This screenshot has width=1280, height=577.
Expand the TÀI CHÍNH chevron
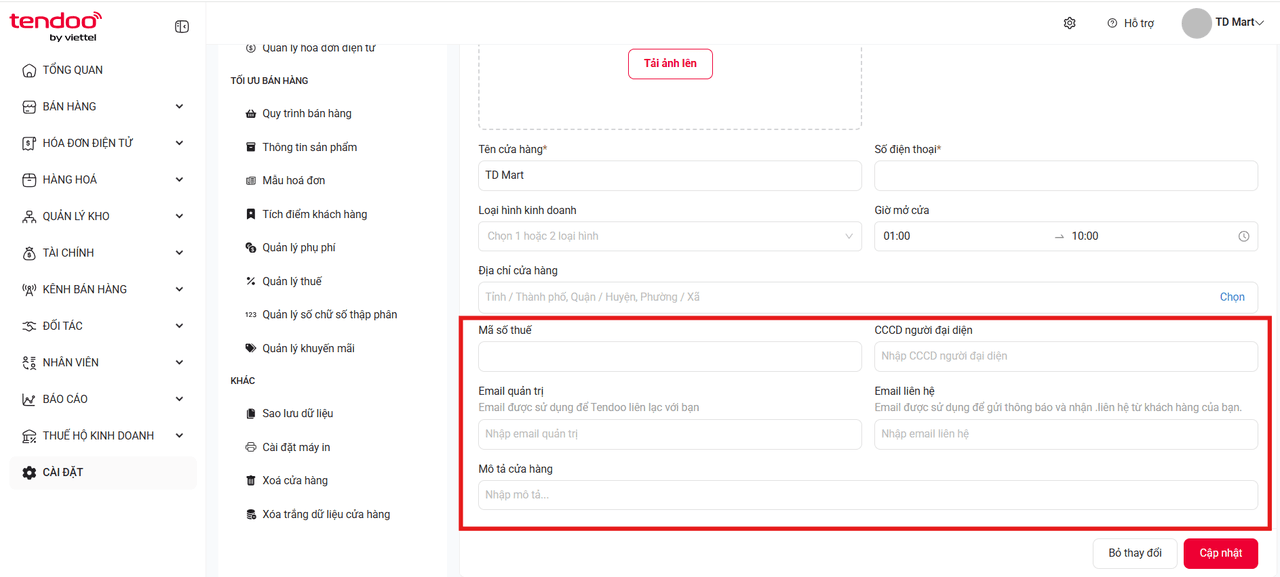click(x=180, y=253)
